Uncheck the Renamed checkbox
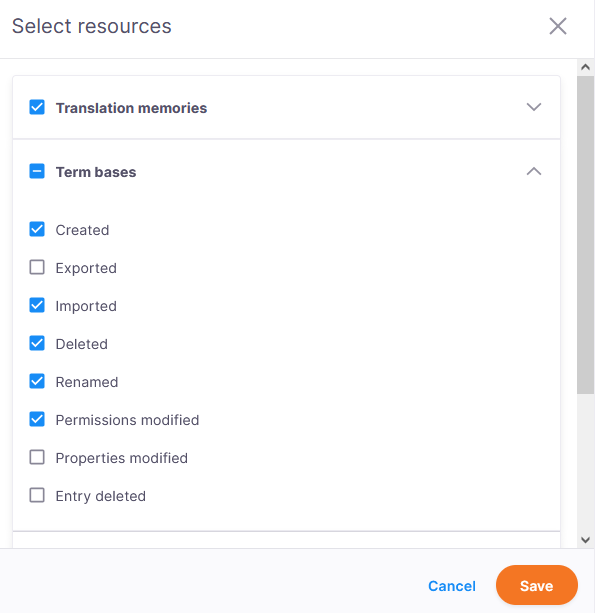 37,381
